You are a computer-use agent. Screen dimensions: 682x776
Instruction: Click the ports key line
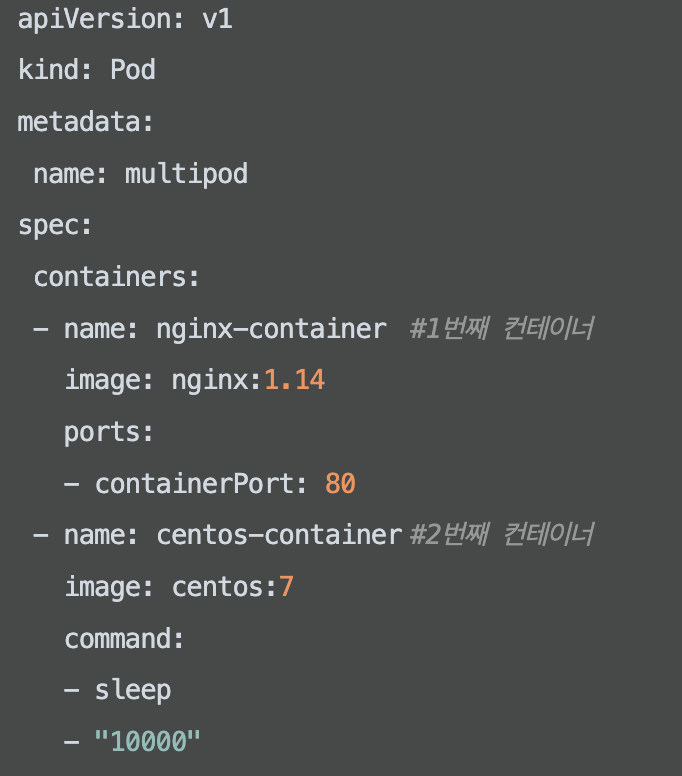pos(108,432)
